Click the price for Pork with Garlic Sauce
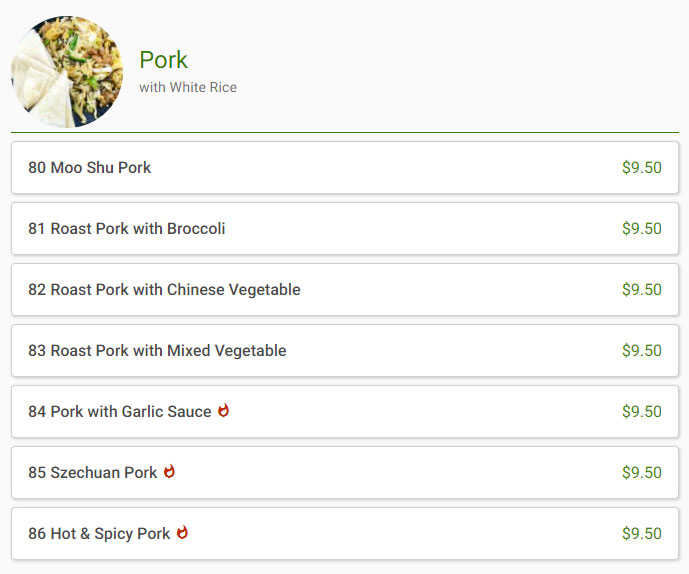Image resolution: width=689 pixels, height=574 pixels. pyautogui.click(x=642, y=411)
